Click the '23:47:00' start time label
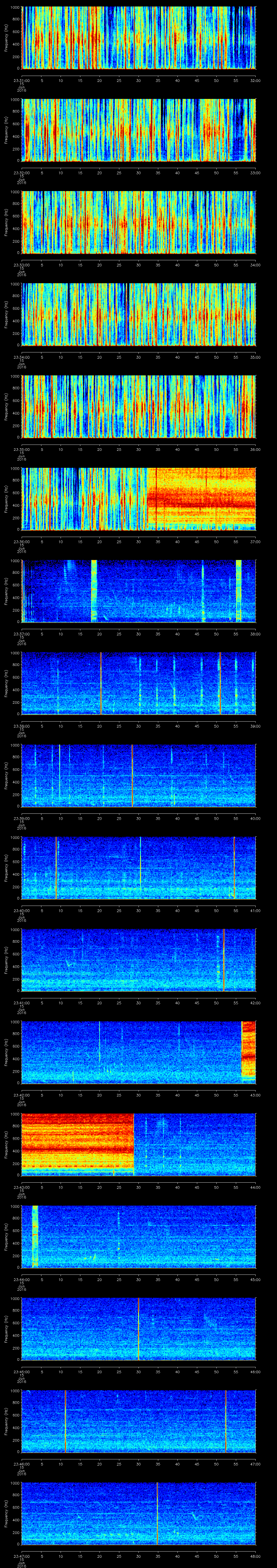Screen dimensions: 277x1568 [x=22, y=1557]
